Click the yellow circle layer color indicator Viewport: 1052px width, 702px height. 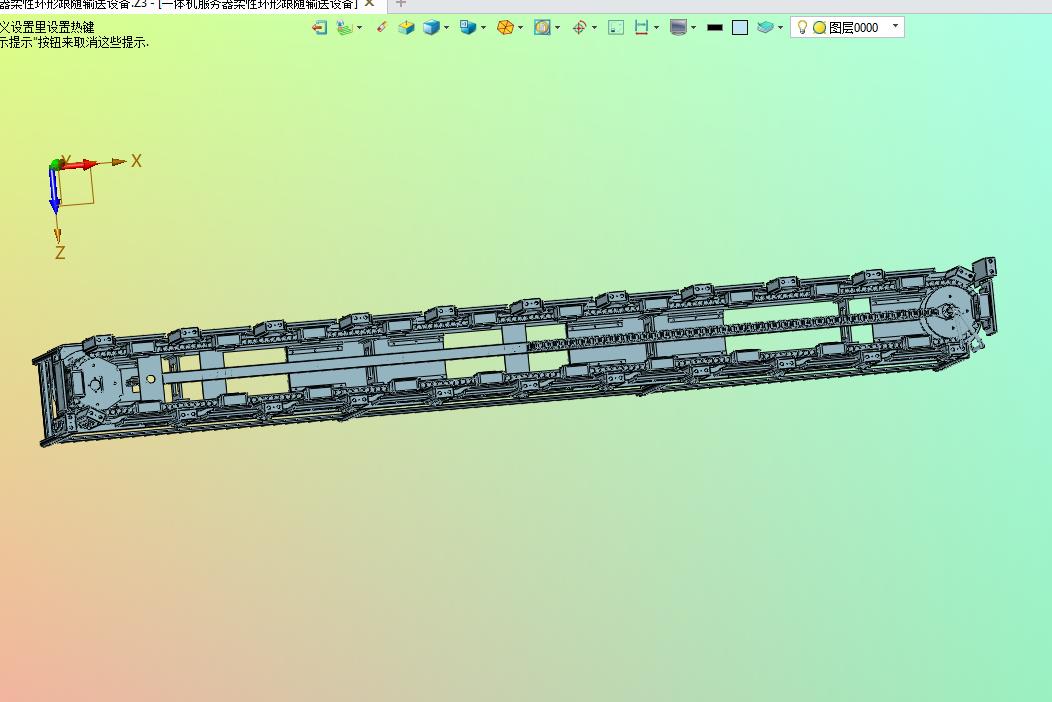click(819, 28)
